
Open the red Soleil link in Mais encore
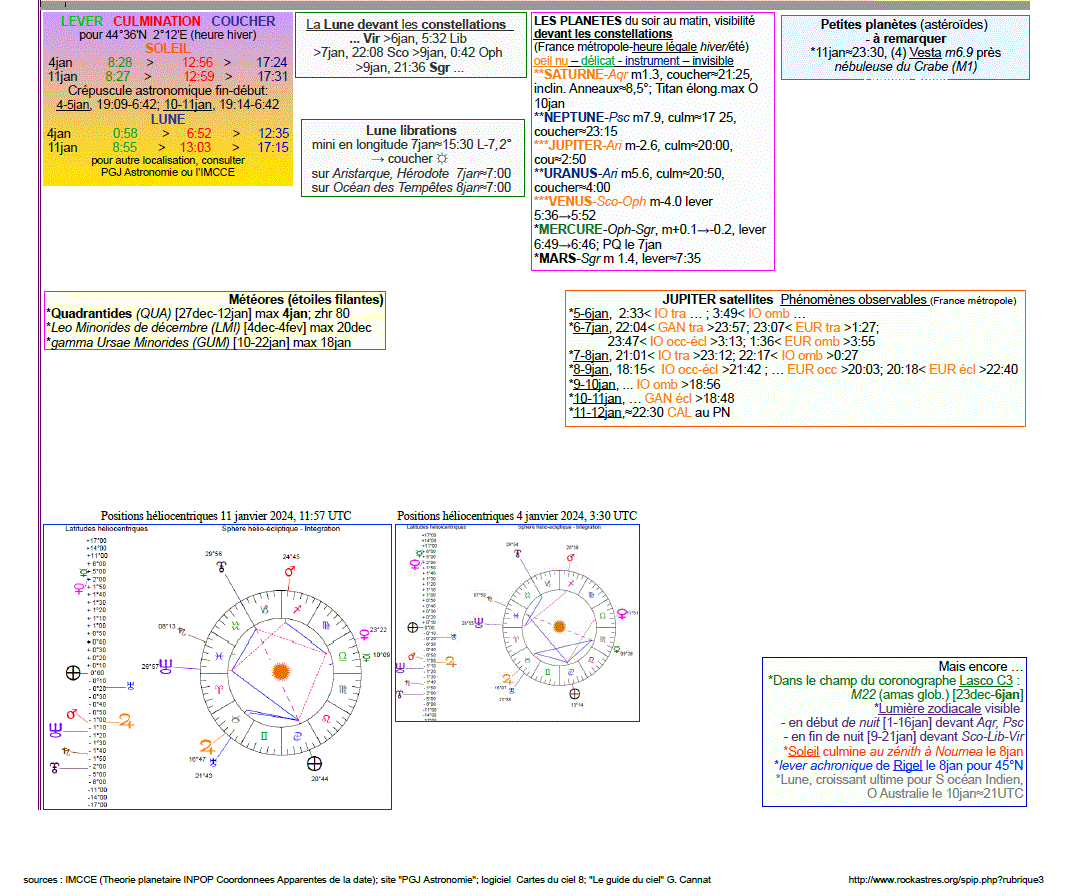[x=803, y=751]
